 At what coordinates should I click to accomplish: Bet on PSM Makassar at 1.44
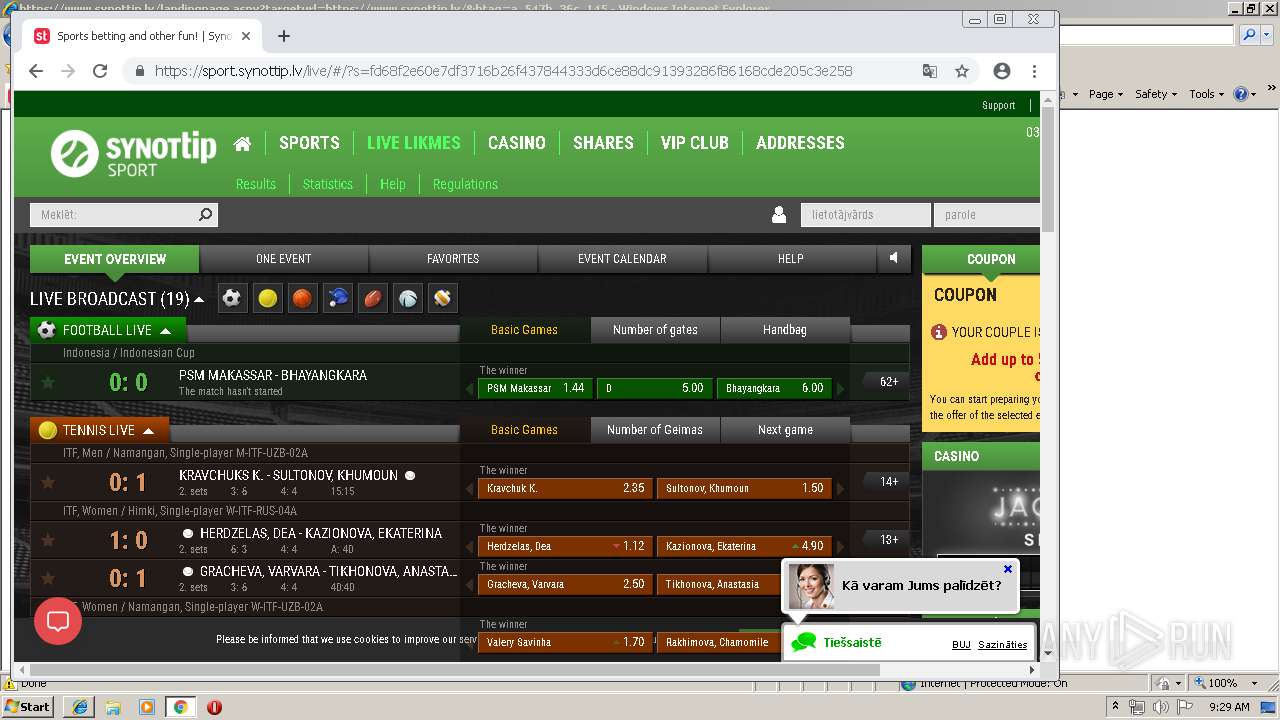(535, 388)
